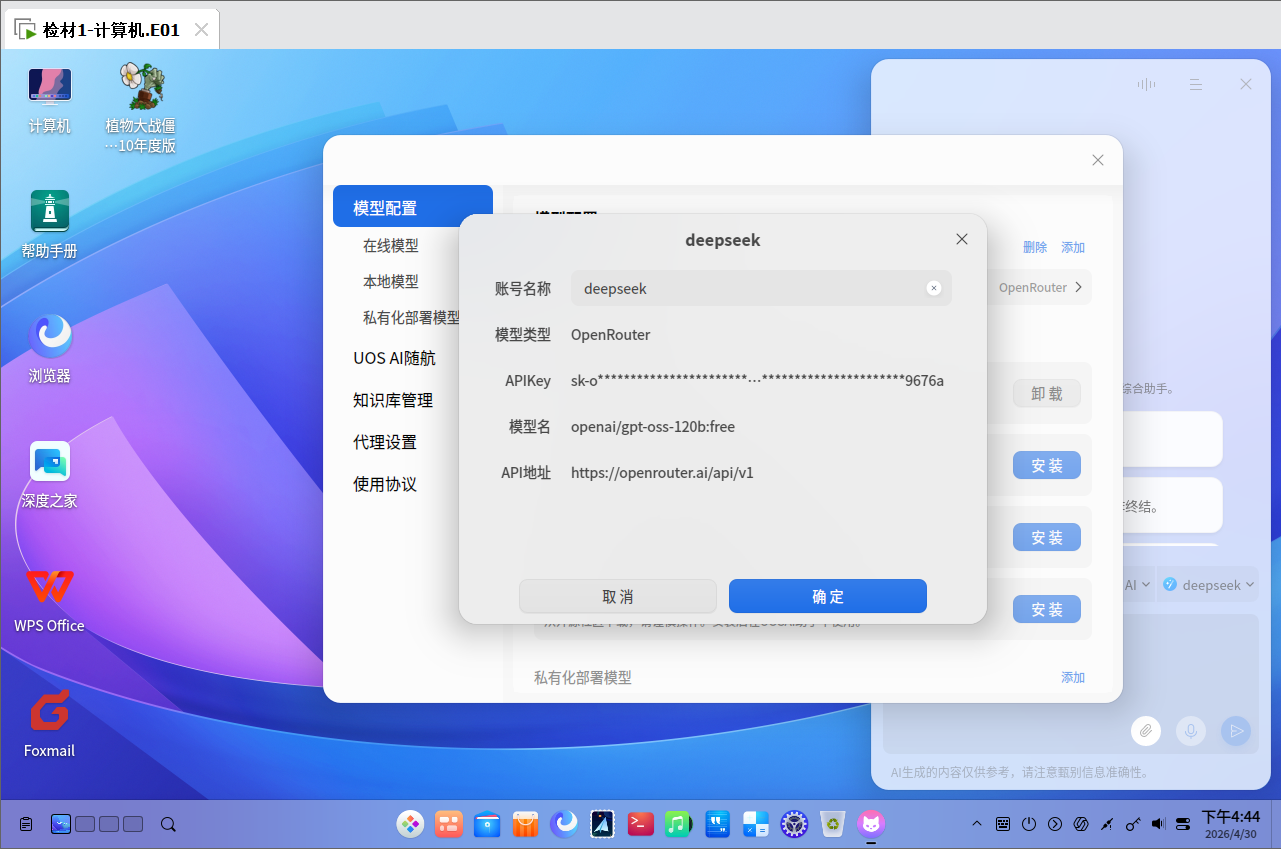The width and height of the screenshot is (1281, 849).
Task: Select 在线模型 in the sidebar
Action: pos(391,245)
